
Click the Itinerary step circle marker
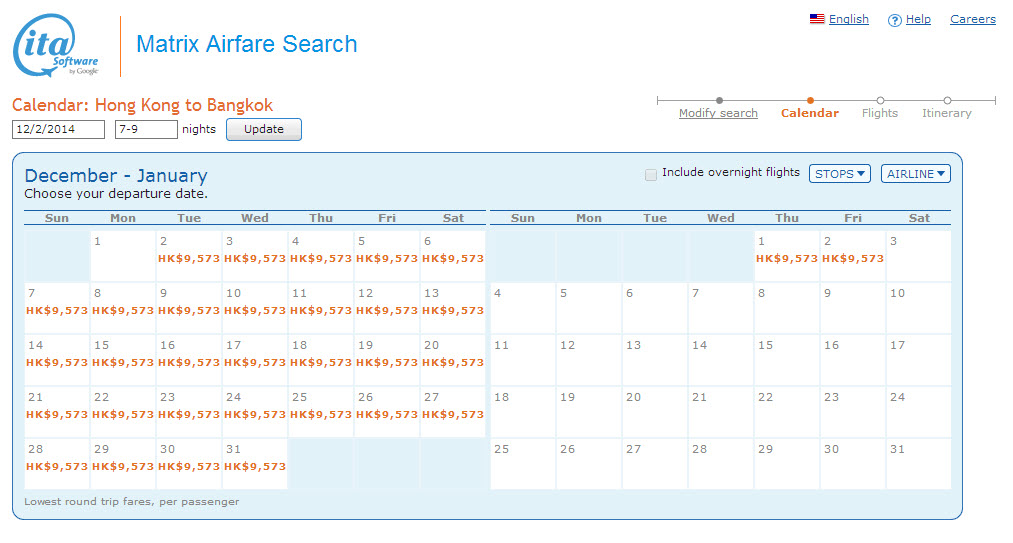[x=947, y=100]
